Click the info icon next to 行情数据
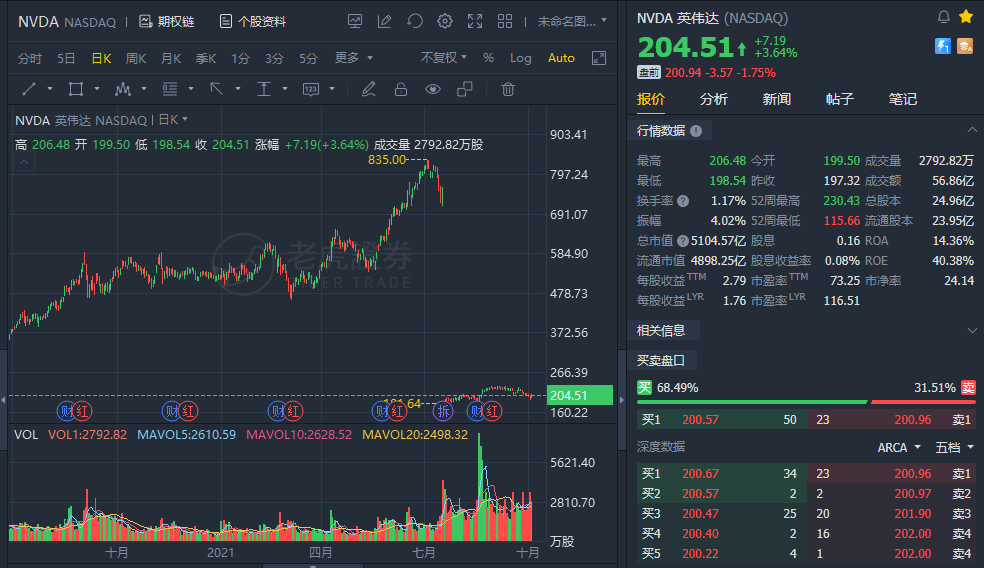 [696, 131]
